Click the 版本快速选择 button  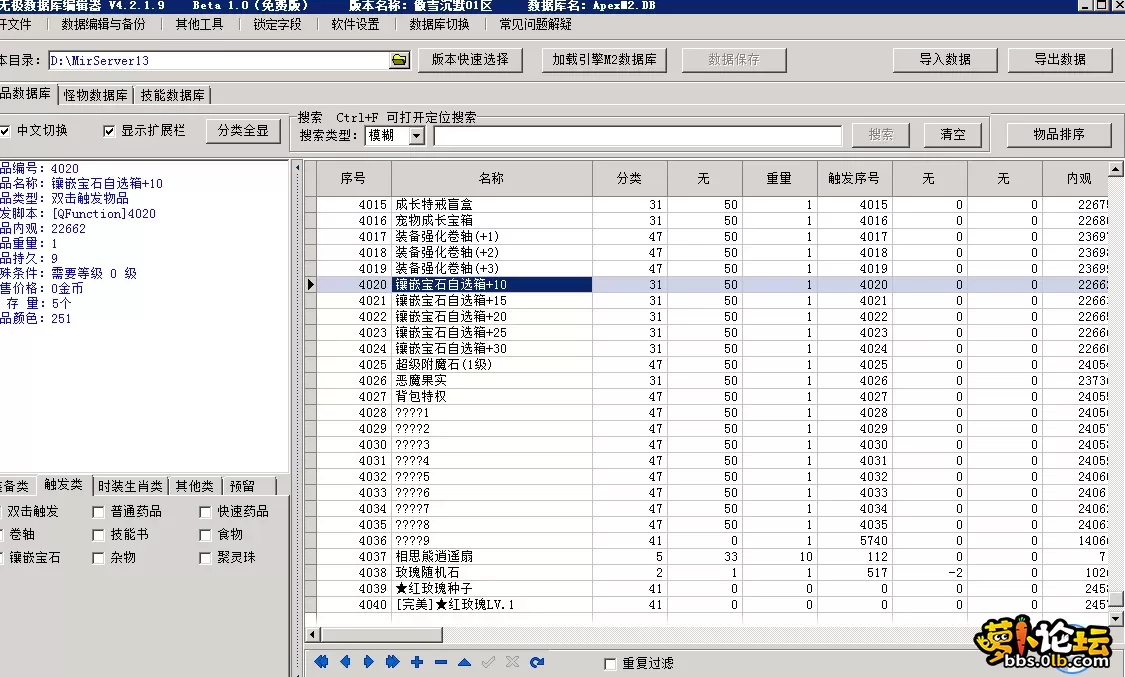[x=470, y=60]
